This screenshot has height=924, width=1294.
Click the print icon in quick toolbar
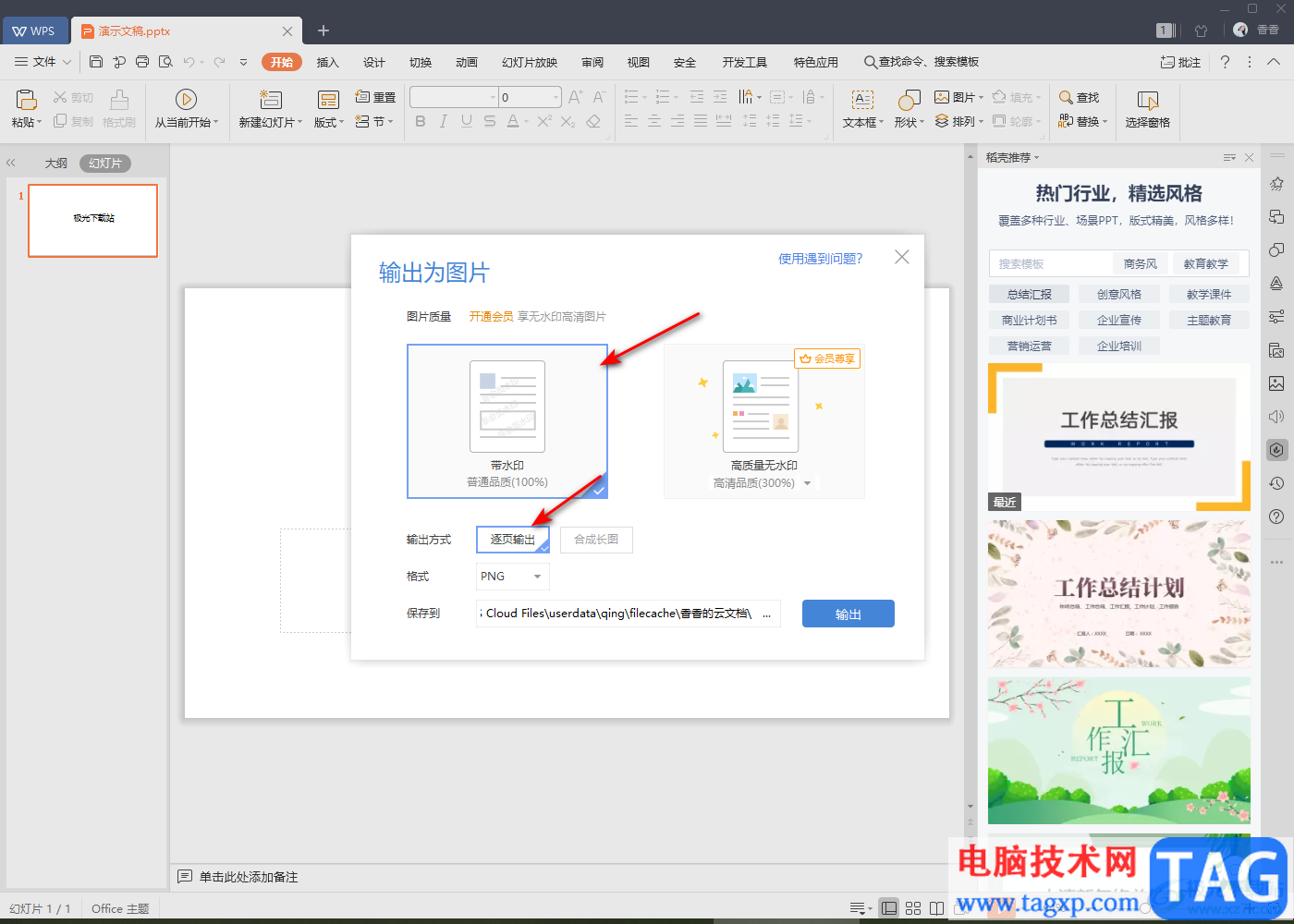(x=142, y=62)
